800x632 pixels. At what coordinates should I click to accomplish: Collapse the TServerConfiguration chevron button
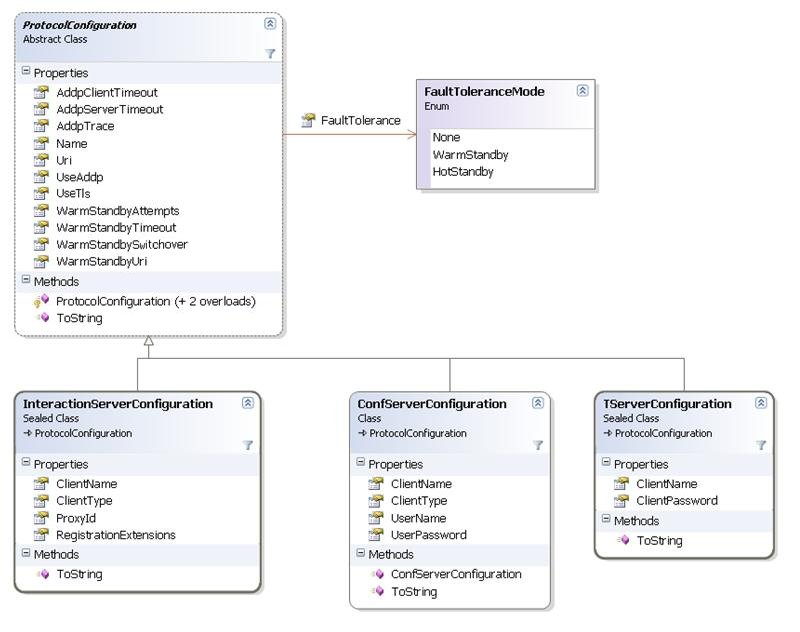[x=761, y=403]
